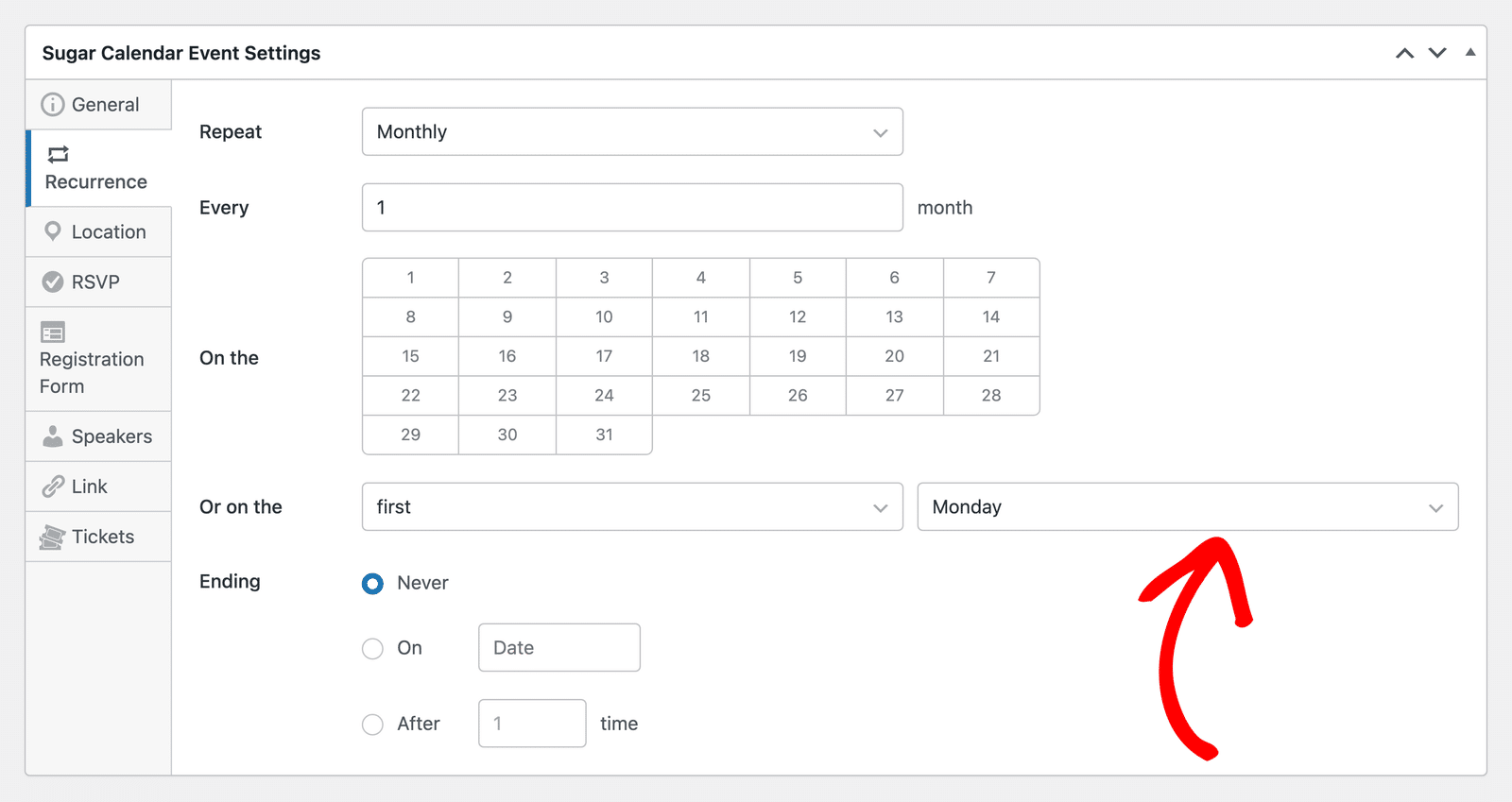Viewport: 1512px width, 802px height.
Task: Open the Repeat Monthly dropdown
Action: (x=632, y=131)
